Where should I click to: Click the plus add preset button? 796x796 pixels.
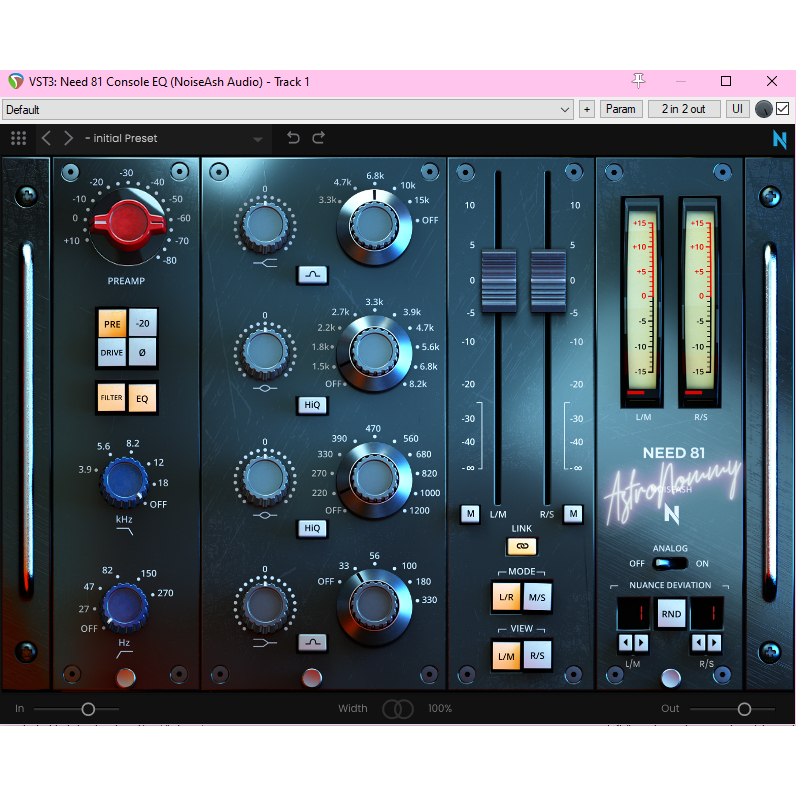point(587,109)
